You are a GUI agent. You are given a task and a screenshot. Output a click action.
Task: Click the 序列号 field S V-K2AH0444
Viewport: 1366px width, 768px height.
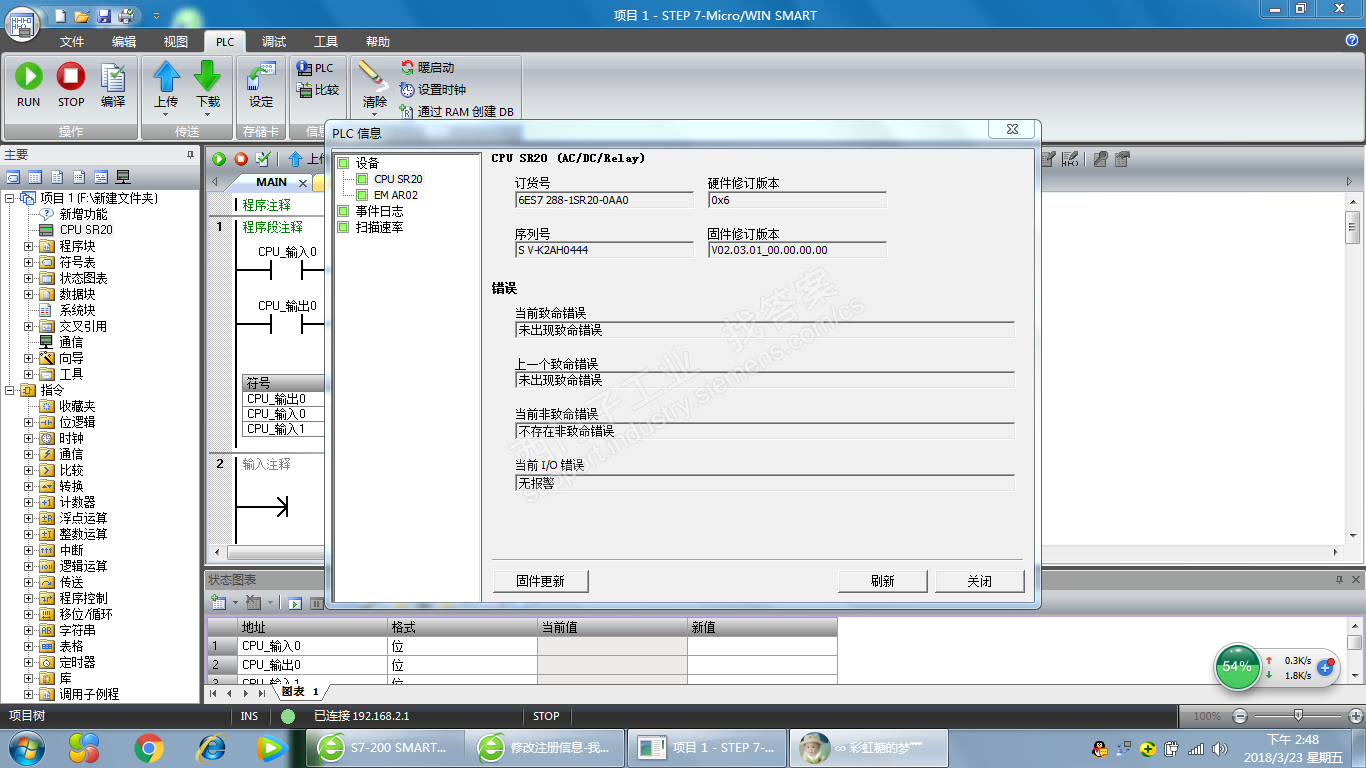coord(604,250)
